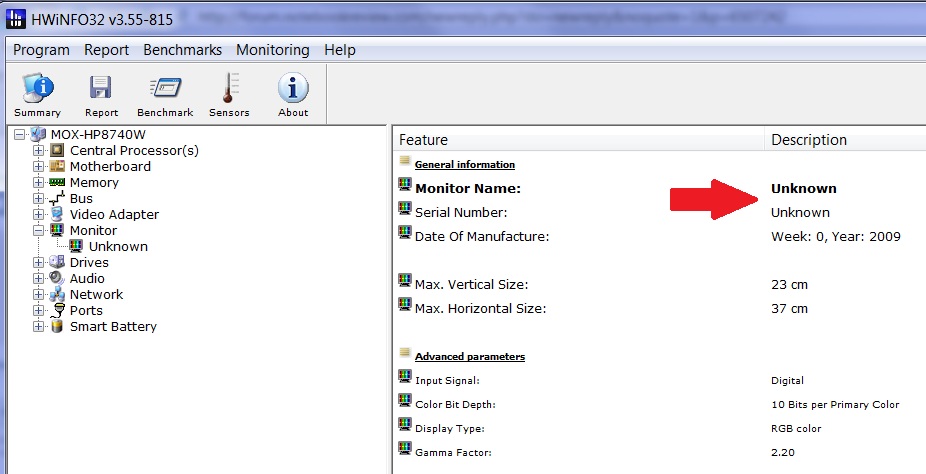Click the Video Adapter icon
Screen dimensions: 926x474
click(x=57, y=214)
